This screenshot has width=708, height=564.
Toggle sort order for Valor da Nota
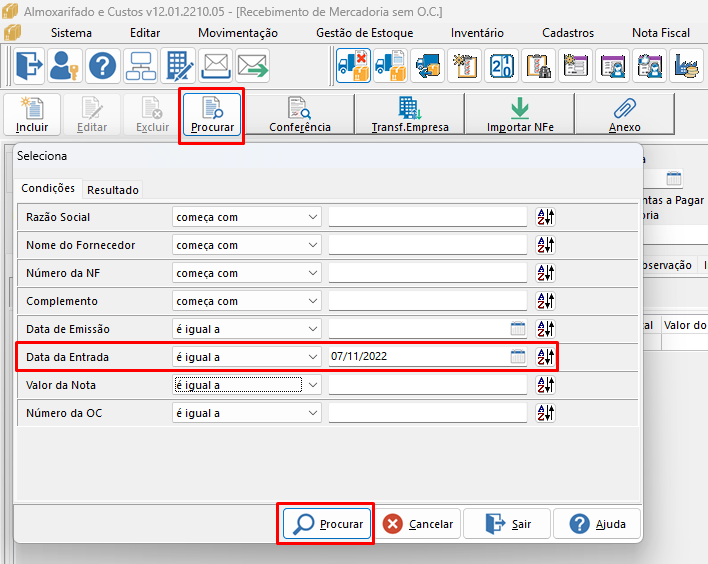click(x=545, y=385)
